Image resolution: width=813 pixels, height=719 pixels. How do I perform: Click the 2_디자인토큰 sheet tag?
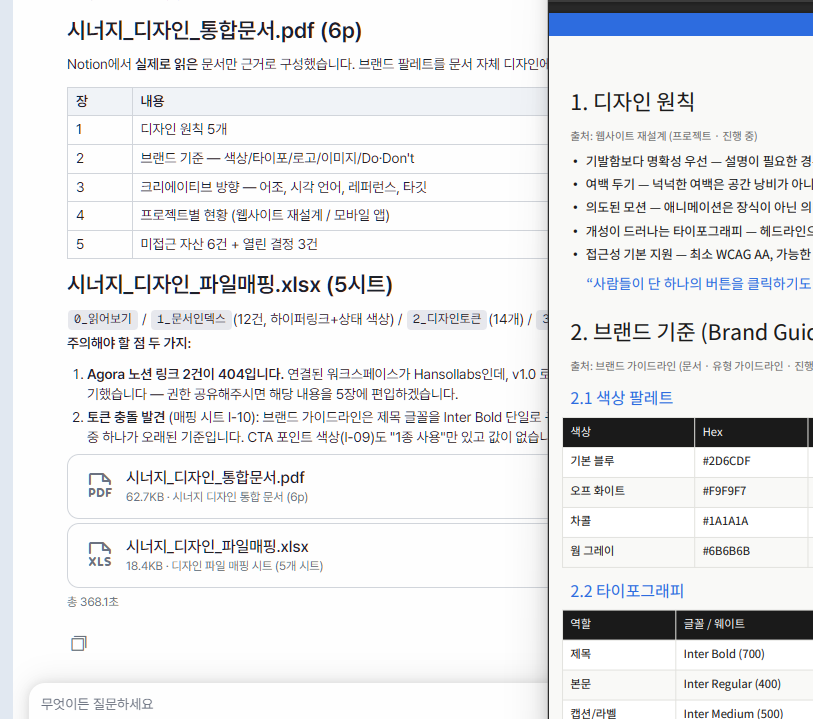coord(446,319)
